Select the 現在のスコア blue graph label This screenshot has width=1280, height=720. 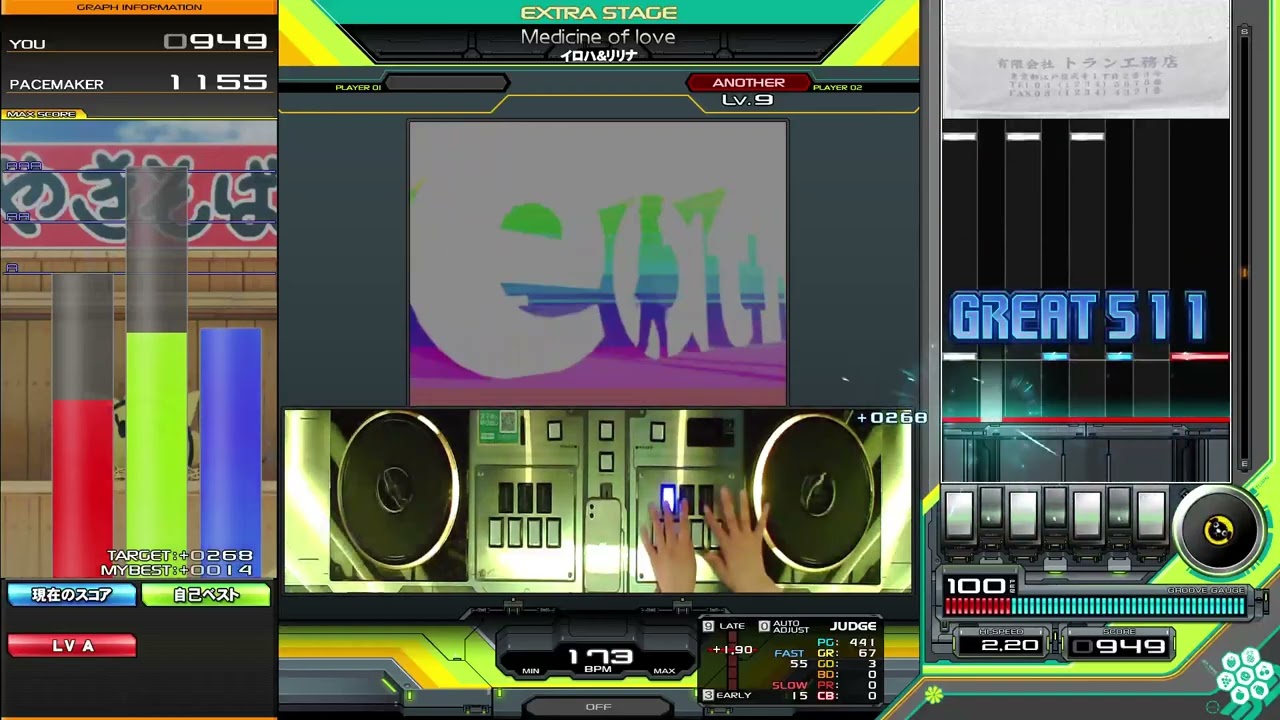click(x=72, y=595)
